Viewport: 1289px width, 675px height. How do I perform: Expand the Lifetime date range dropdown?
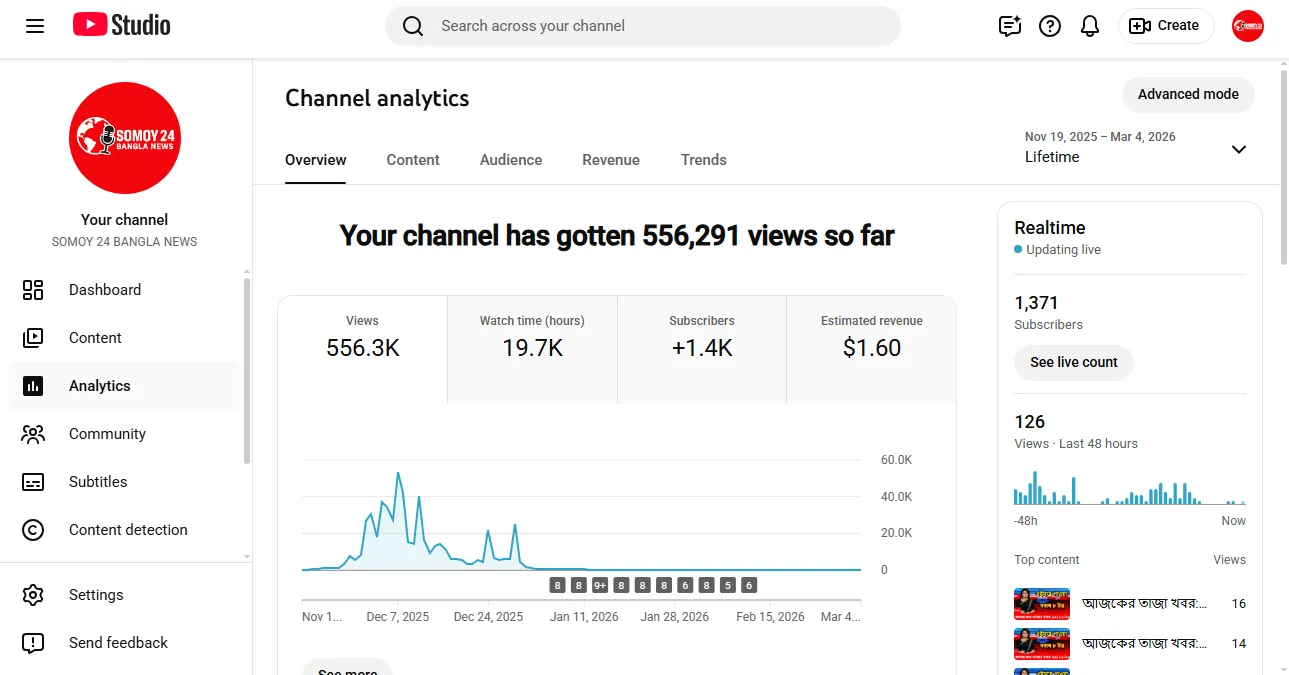(1136, 148)
